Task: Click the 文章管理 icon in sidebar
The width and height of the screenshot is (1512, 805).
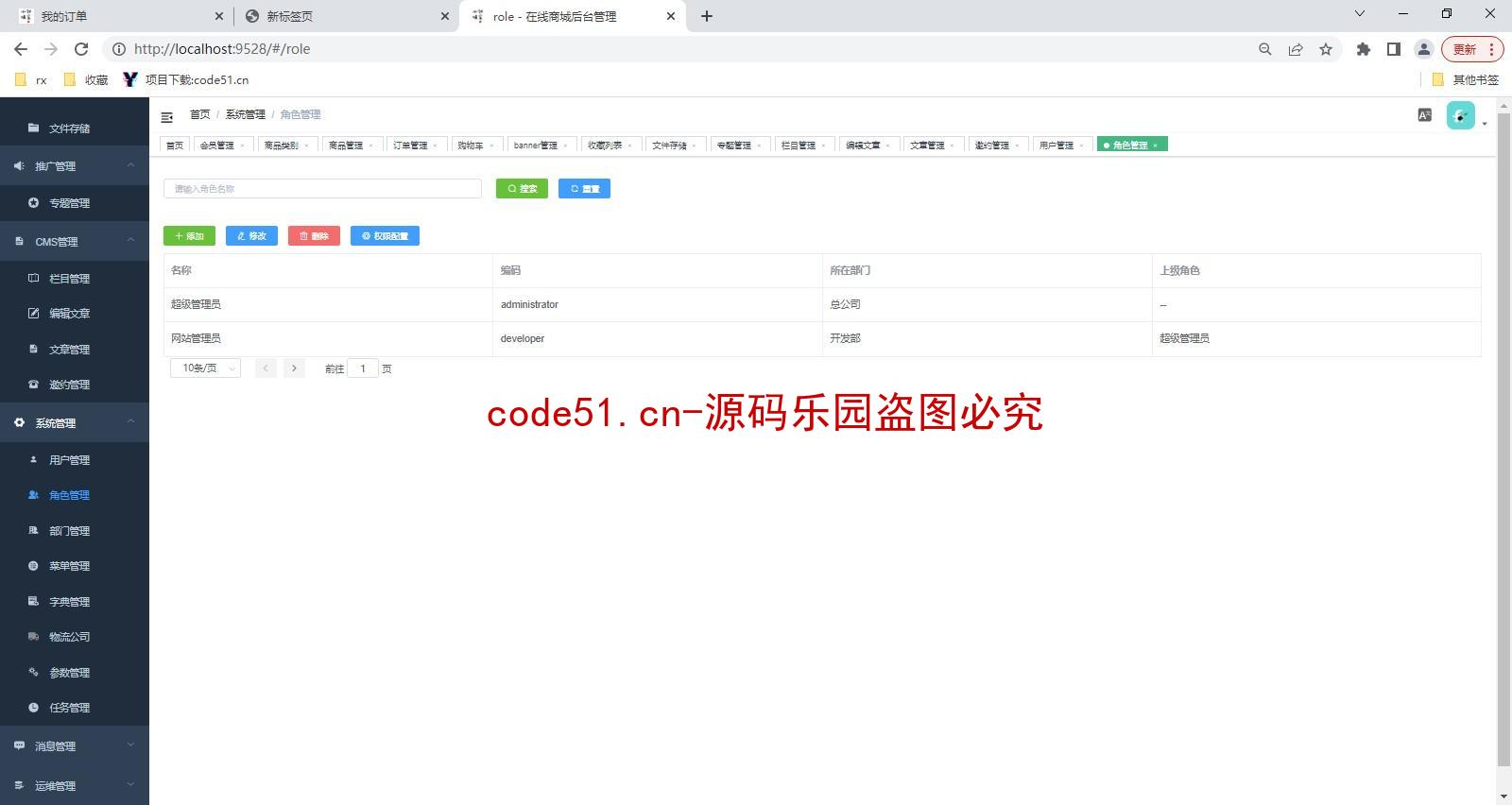Action: [x=33, y=350]
